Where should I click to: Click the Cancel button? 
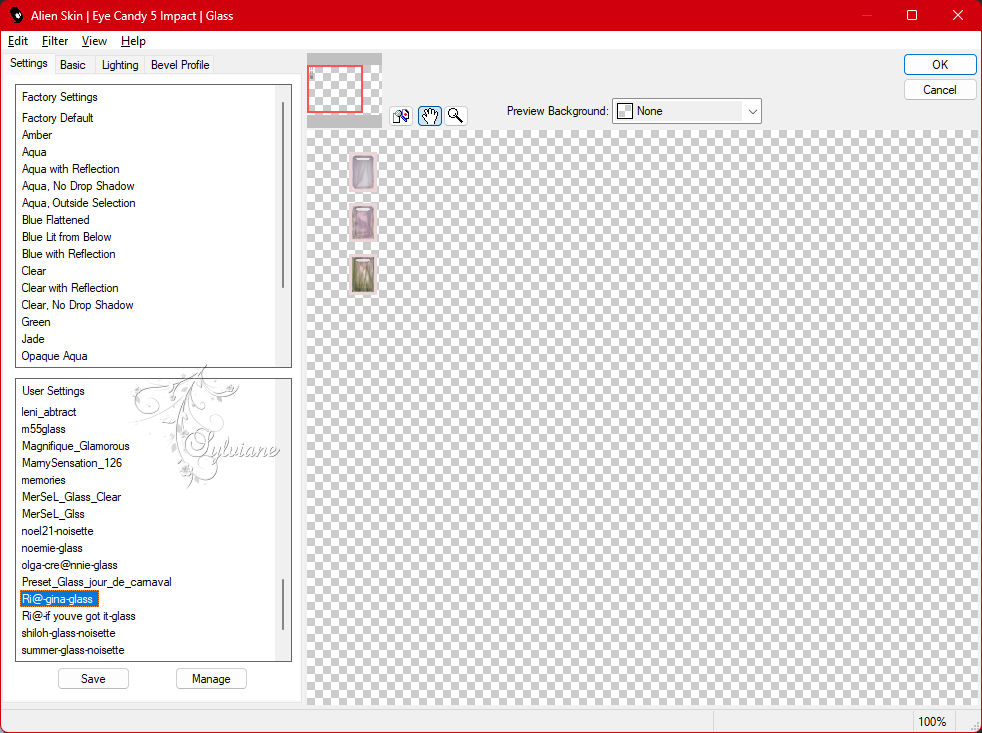[x=939, y=90]
